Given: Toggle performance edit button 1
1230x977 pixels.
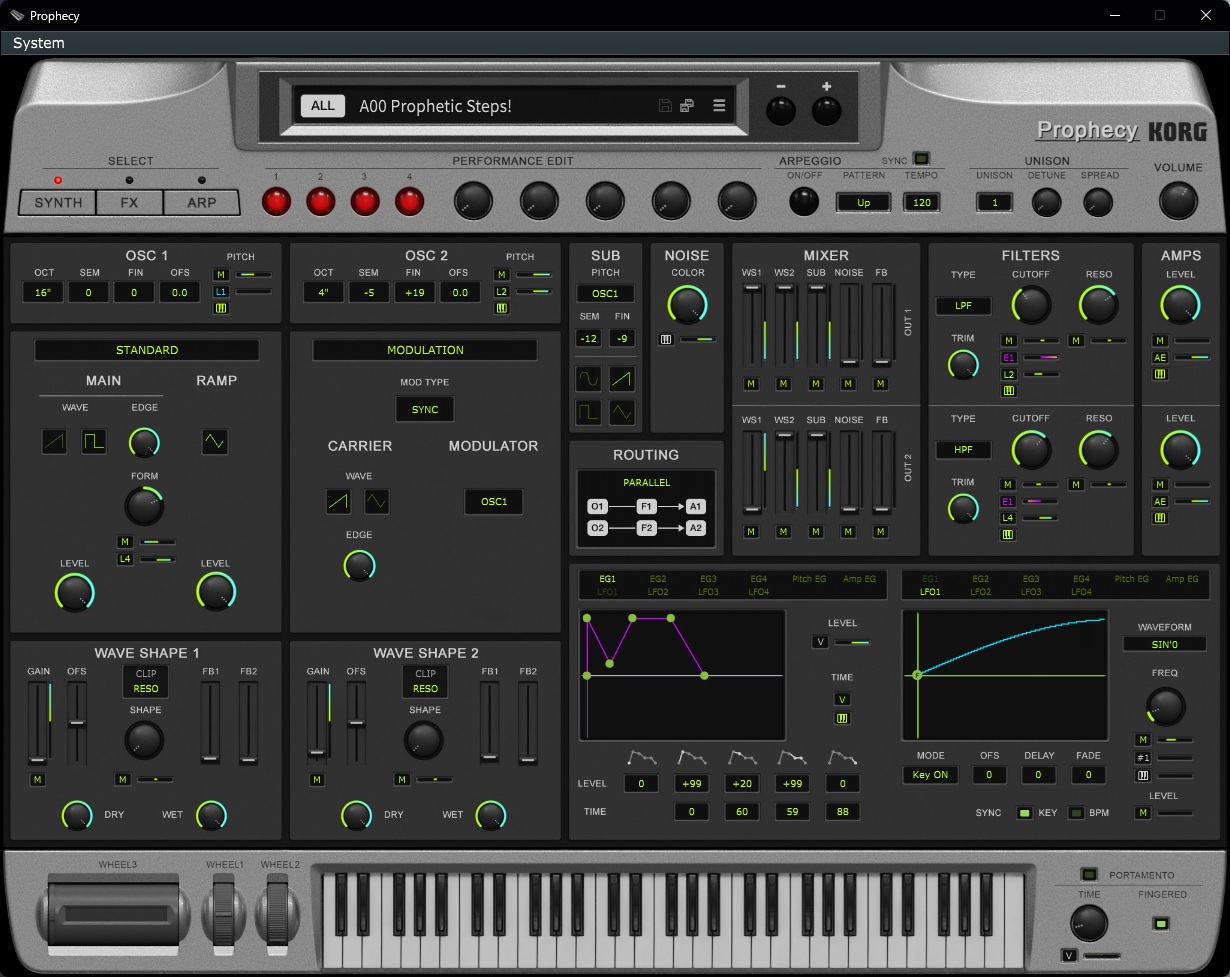Looking at the screenshot, I should coord(276,202).
